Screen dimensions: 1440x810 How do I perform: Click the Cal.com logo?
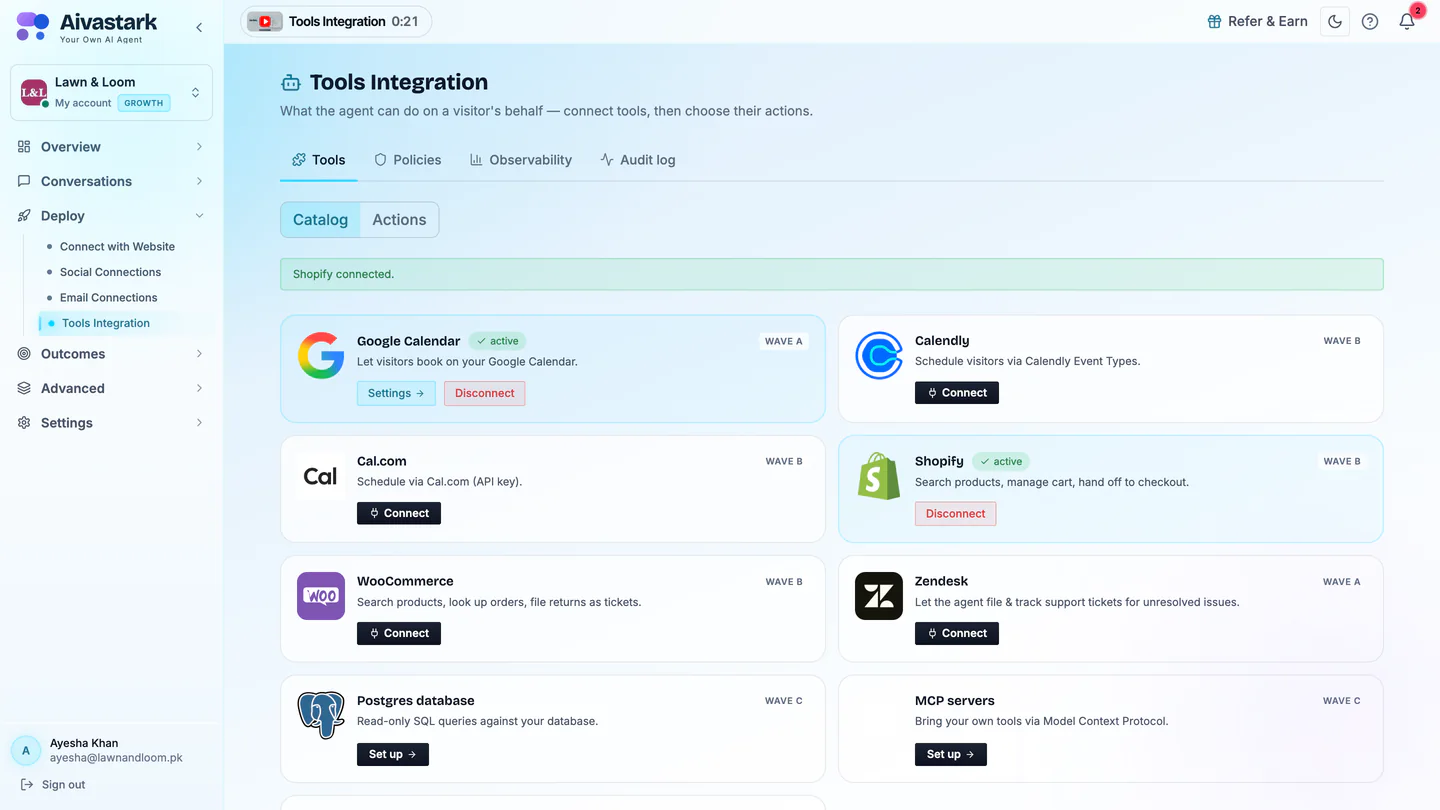coord(321,476)
